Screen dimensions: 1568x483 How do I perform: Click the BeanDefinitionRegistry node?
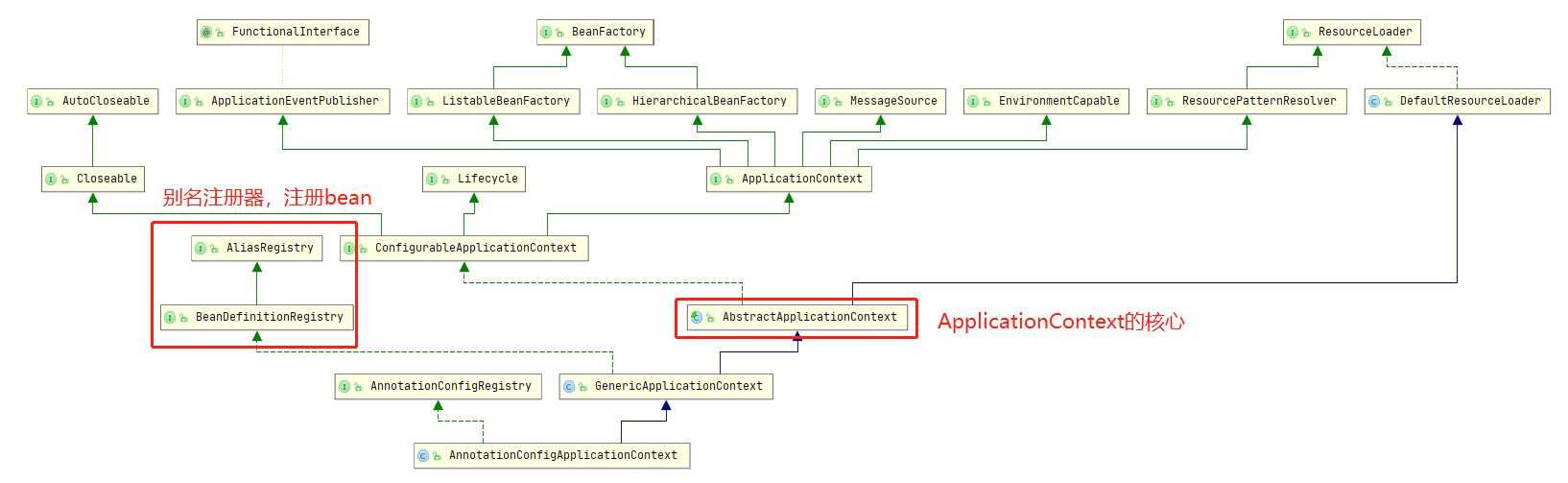pos(257,317)
